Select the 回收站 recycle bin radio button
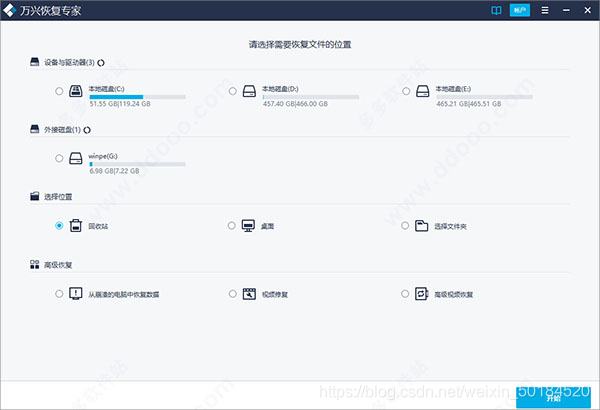The height and width of the screenshot is (410, 600). point(59,225)
